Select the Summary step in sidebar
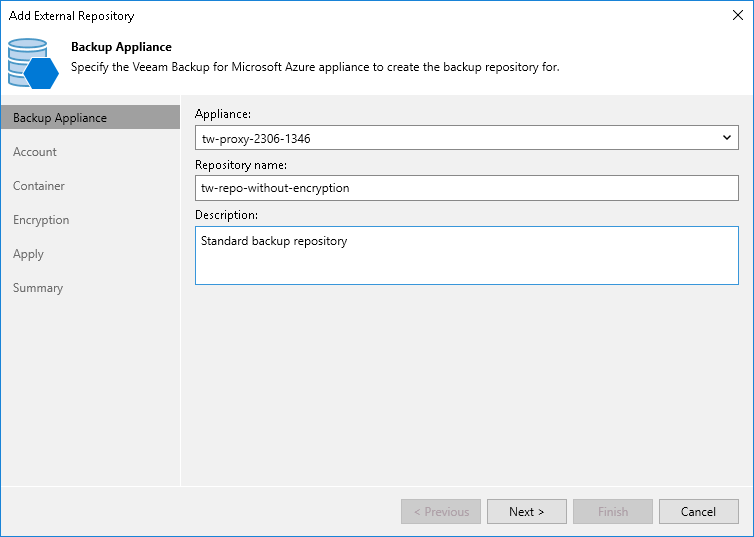Viewport: 754px width, 537px height. [x=38, y=288]
